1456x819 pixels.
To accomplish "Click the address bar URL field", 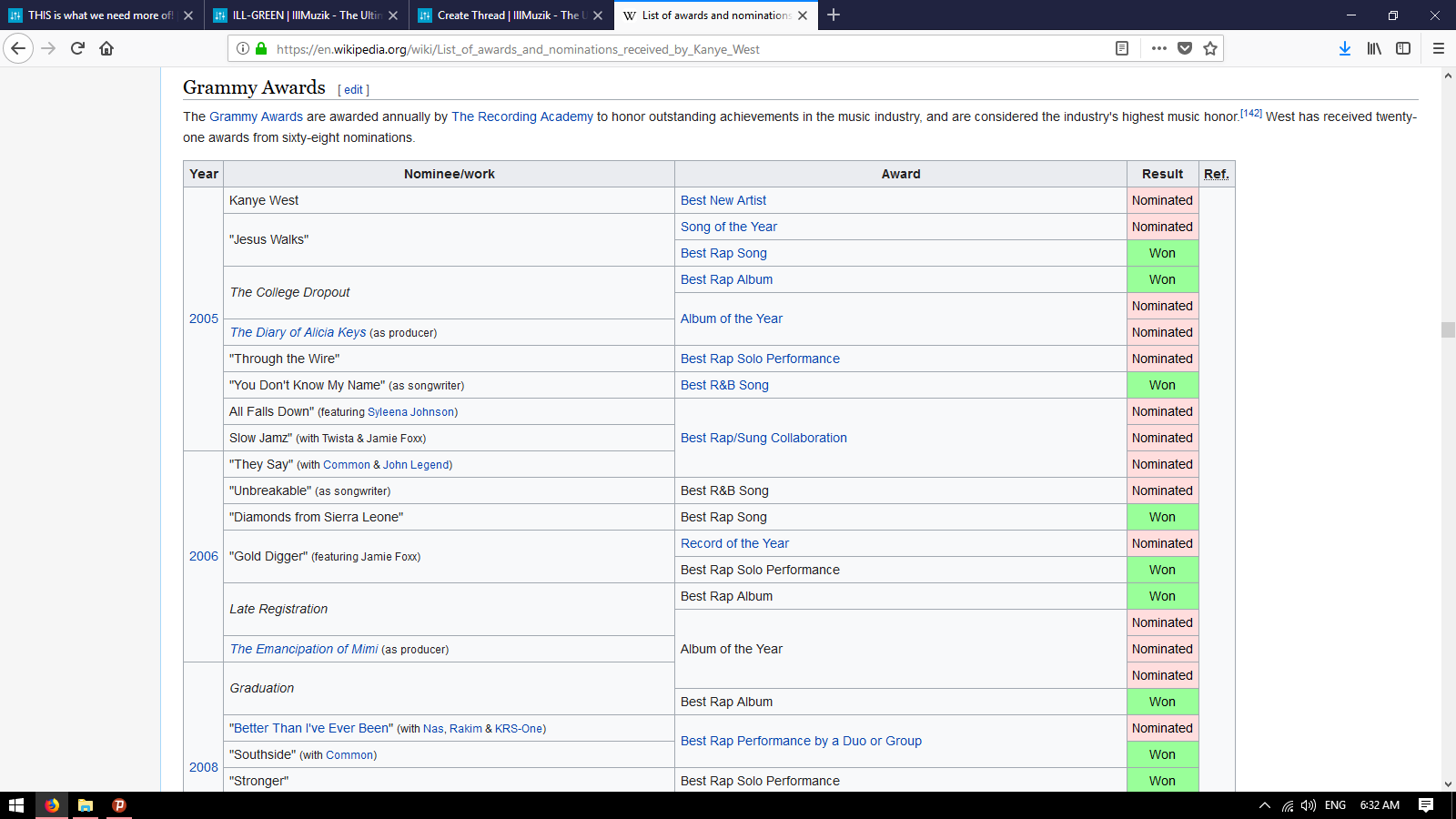I will (692, 49).
